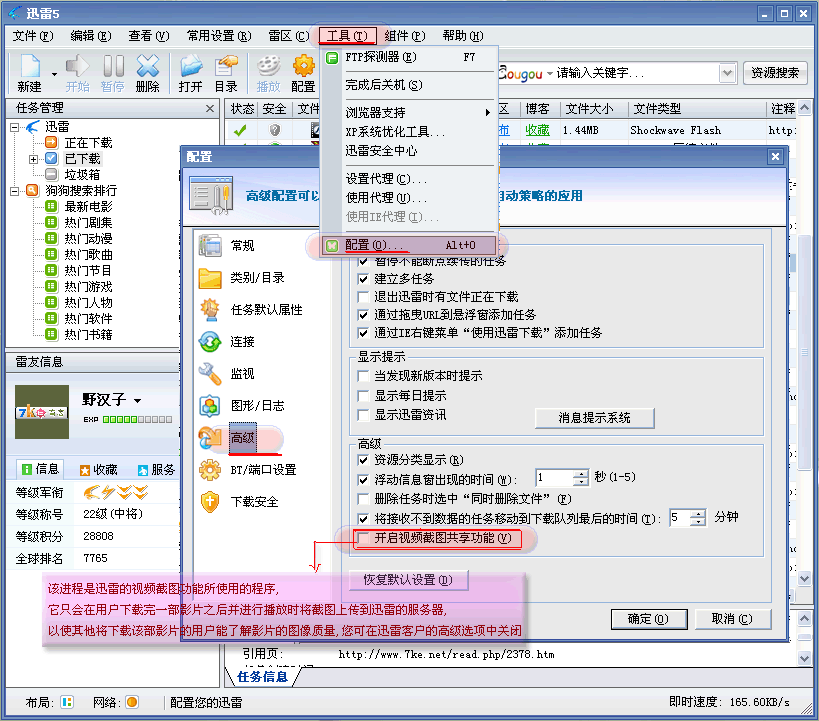Select 类别/目录 folder category
Image resolution: width=819 pixels, height=721 pixels.
click(241, 277)
